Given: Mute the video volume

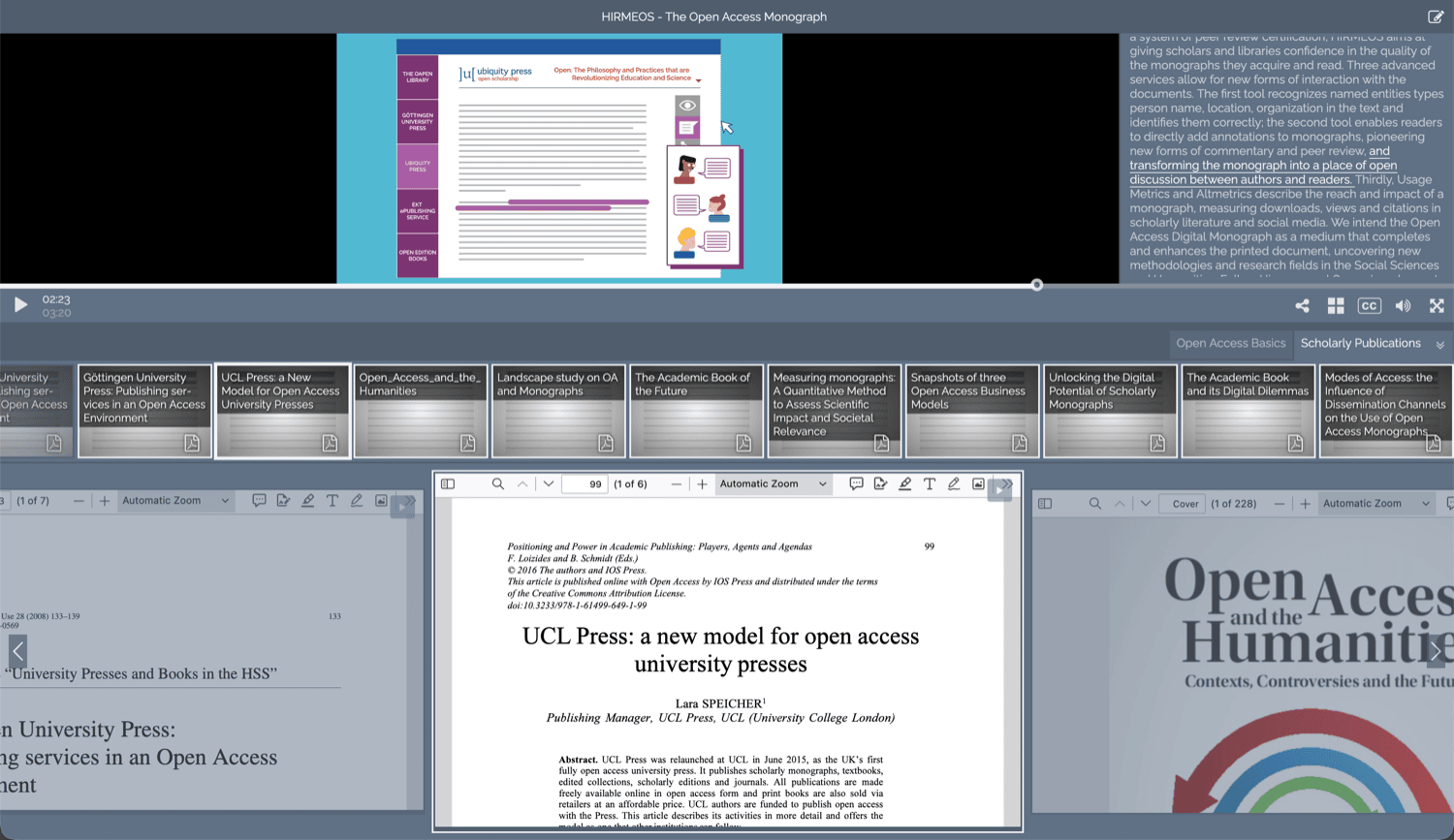Looking at the screenshot, I should pos(1403,306).
